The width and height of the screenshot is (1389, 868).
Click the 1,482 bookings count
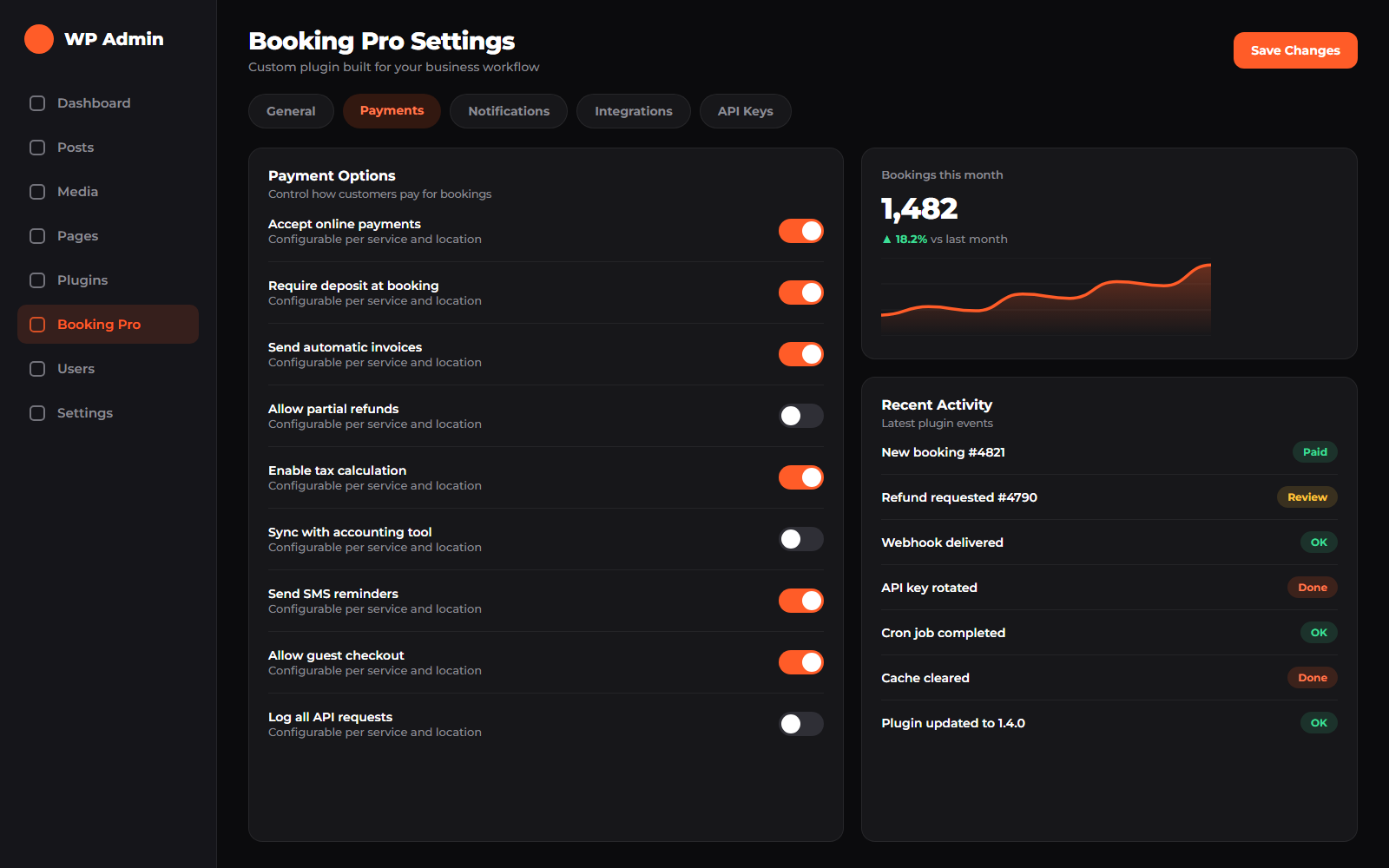pyautogui.click(x=919, y=209)
